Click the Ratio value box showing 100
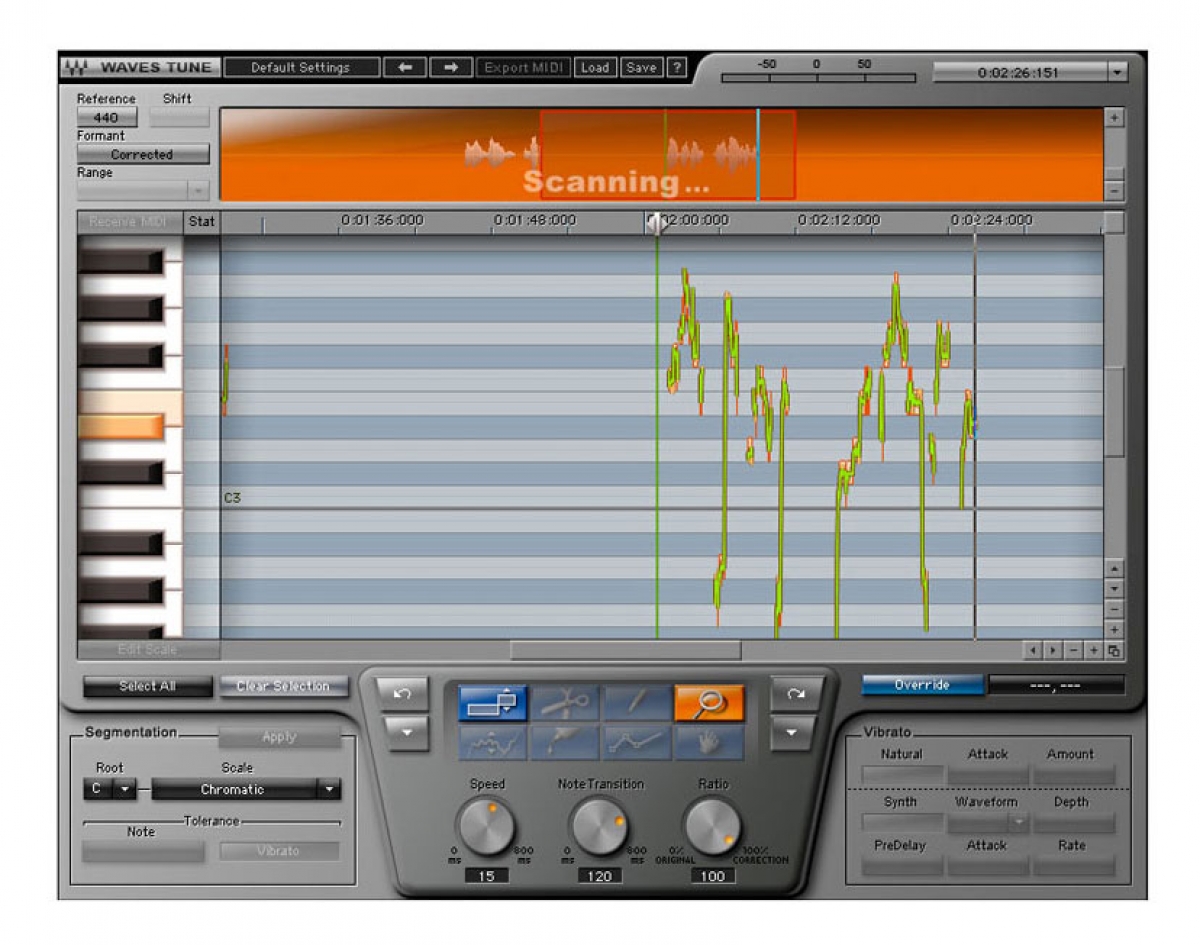The height and width of the screenshot is (945, 1200). click(x=713, y=876)
